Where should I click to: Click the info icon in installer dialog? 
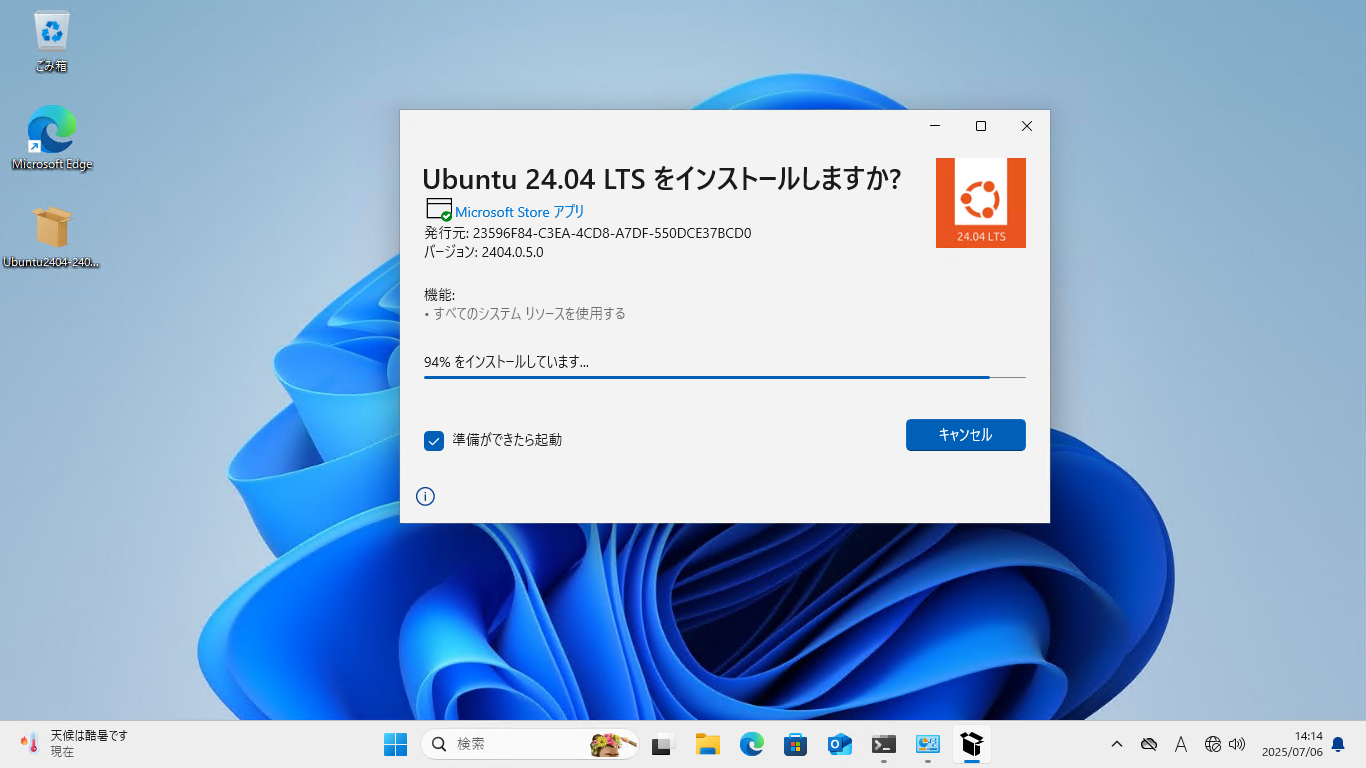[x=425, y=496]
